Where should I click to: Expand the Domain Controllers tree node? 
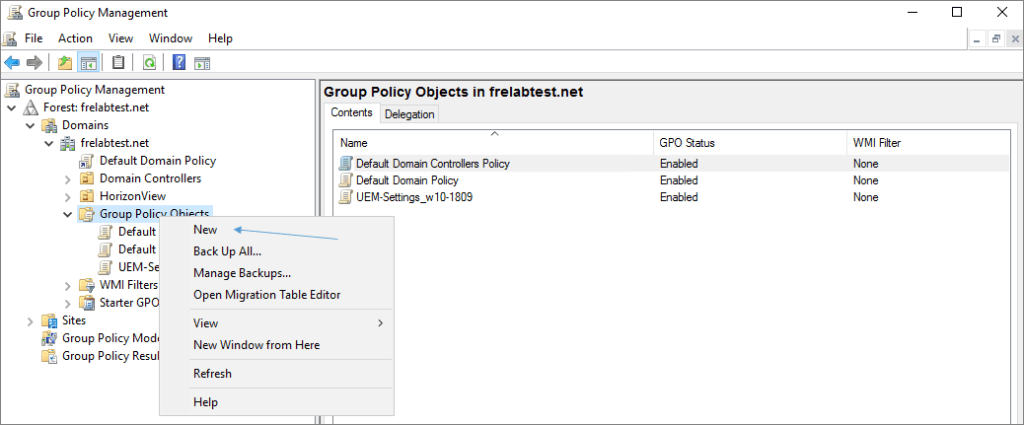click(x=68, y=179)
